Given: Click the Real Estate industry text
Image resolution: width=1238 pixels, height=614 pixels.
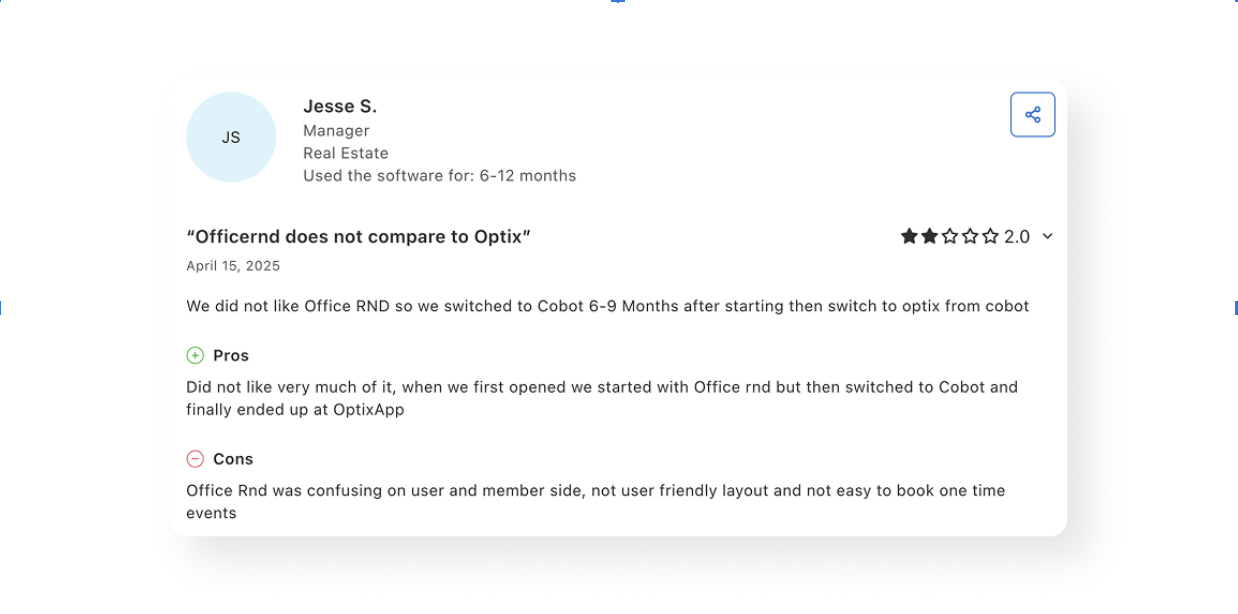Looking at the screenshot, I should pos(346,153).
